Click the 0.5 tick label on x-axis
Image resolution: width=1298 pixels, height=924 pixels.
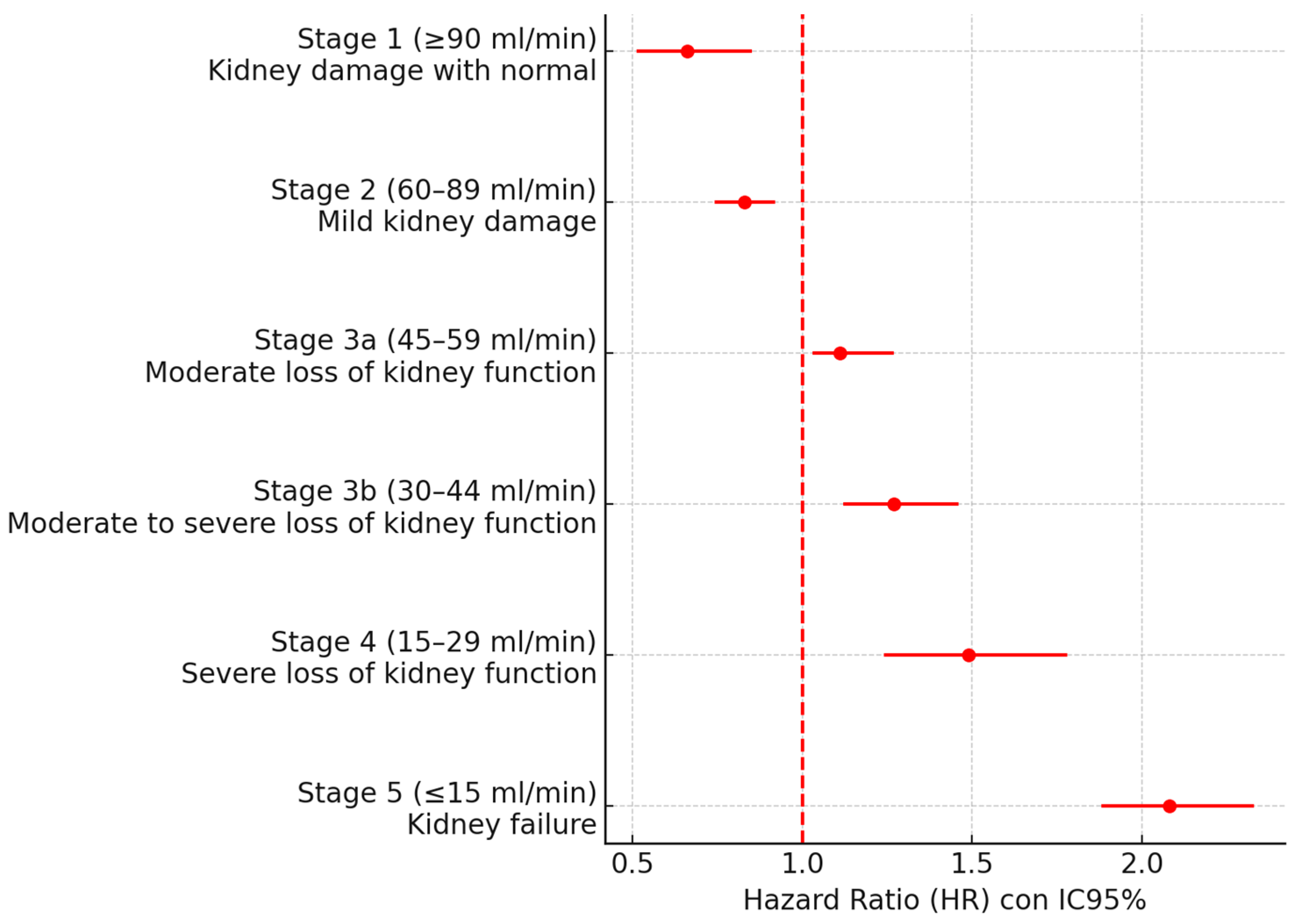point(632,863)
